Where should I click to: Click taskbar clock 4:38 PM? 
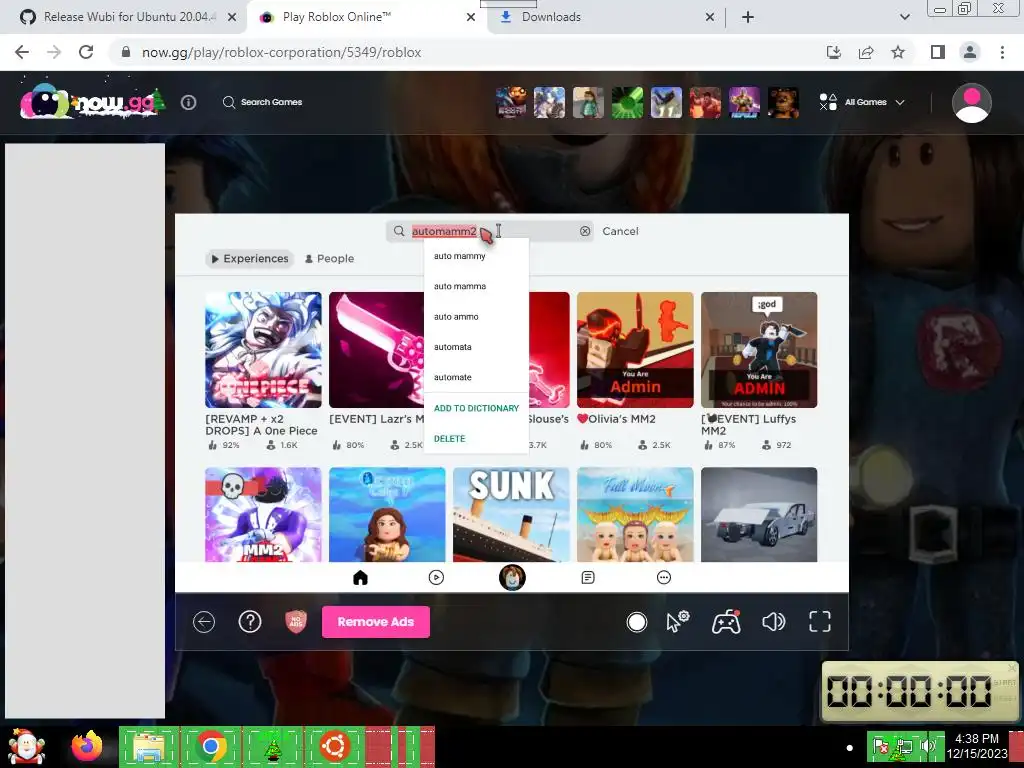977,746
